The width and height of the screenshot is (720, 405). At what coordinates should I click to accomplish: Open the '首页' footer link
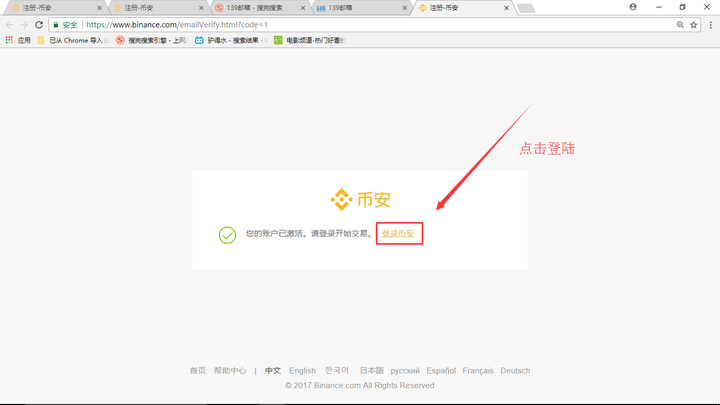click(x=198, y=371)
